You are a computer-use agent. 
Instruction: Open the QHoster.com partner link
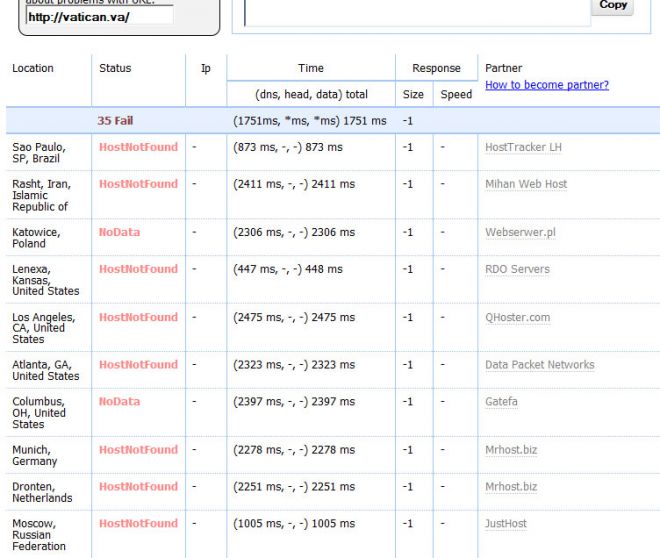(517, 317)
